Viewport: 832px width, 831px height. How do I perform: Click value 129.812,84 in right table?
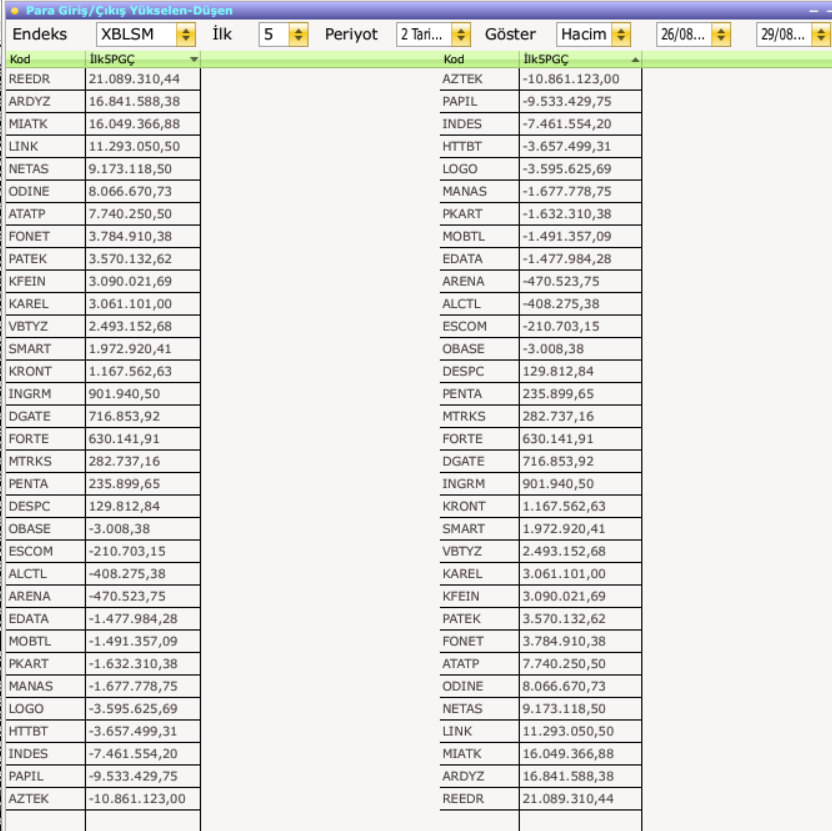tap(558, 371)
